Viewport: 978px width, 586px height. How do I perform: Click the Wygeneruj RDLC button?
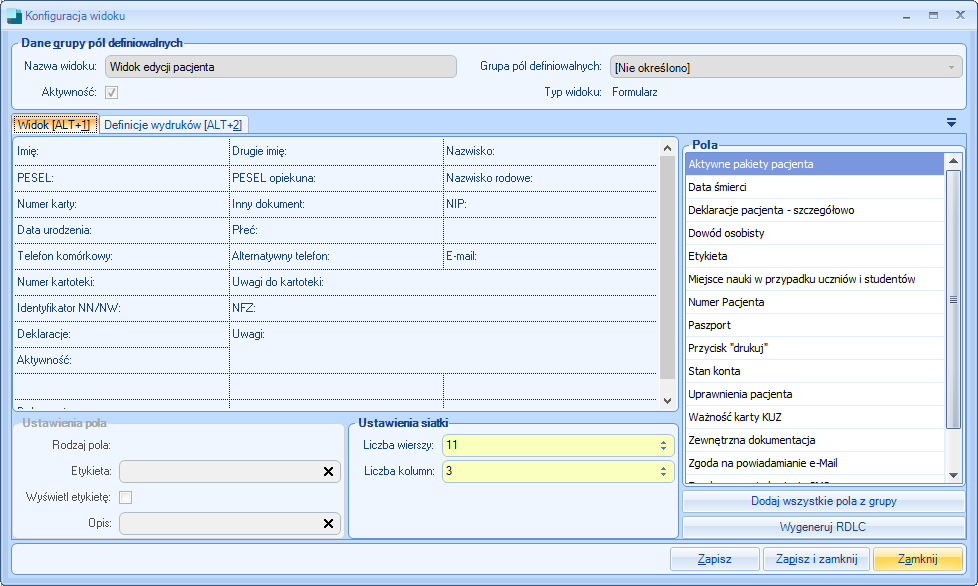[x=823, y=527]
